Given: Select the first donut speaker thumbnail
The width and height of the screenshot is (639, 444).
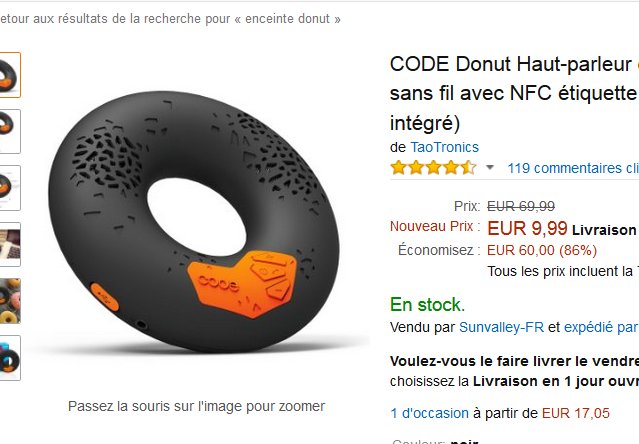Looking at the screenshot, I should click(7, 74).
